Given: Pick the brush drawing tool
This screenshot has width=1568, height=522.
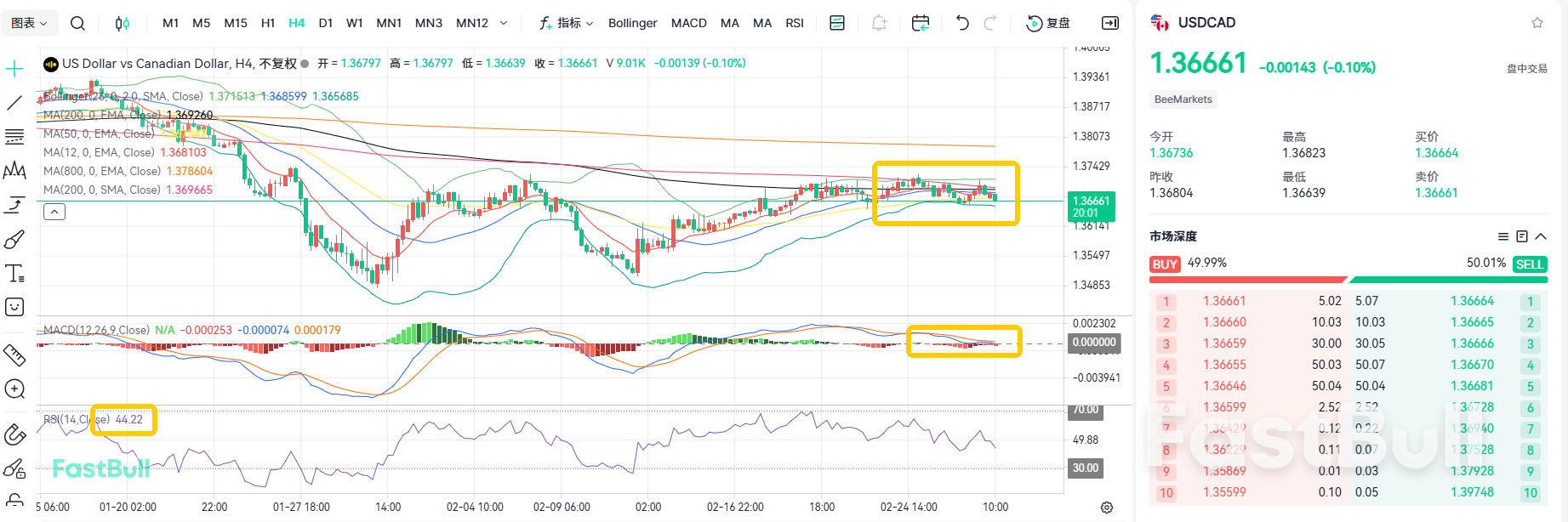Looking at the screenshot, I should [x=14, y=240].
